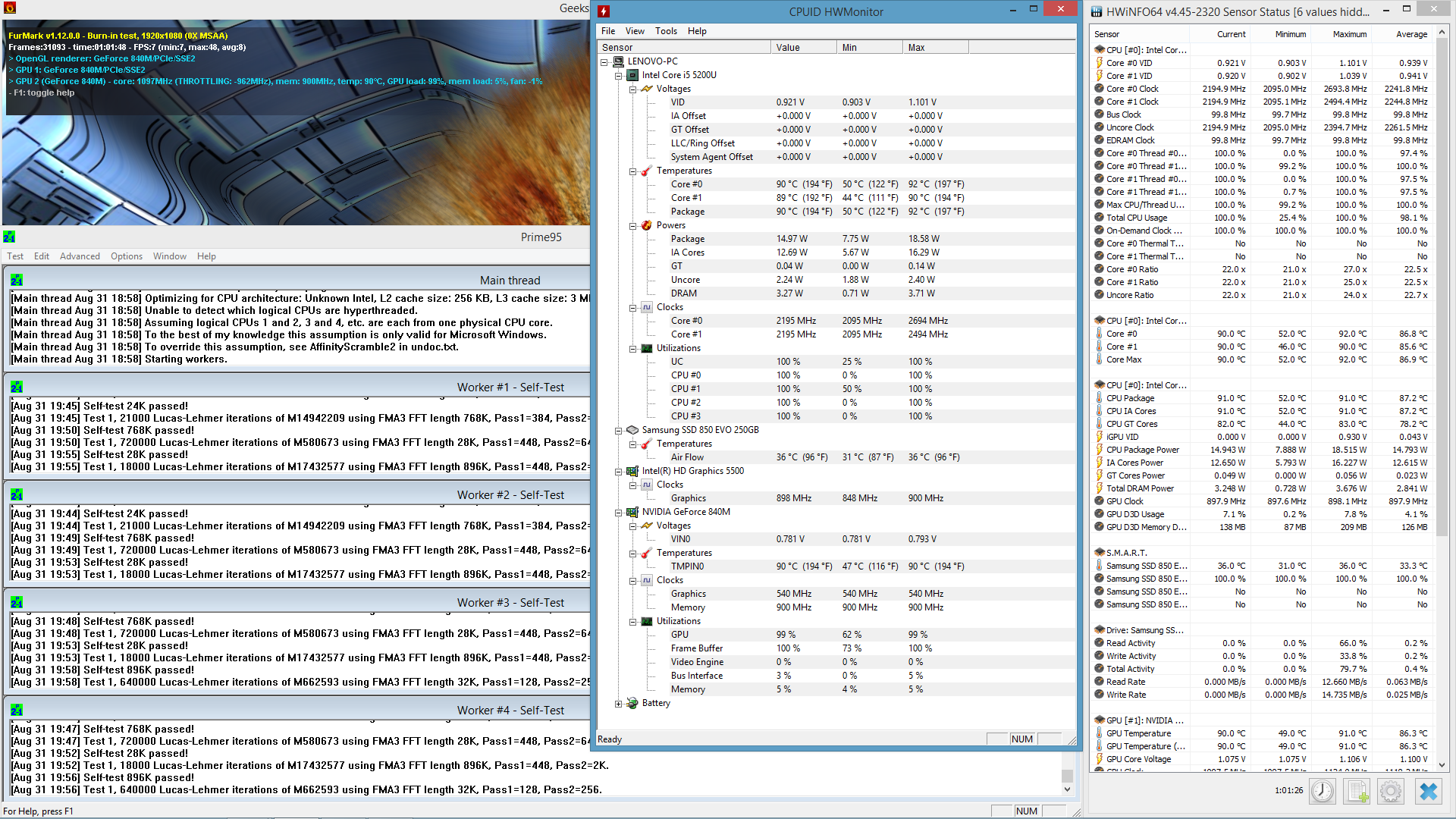Click the GPU [#1]: NVIDIA group icon

(x=1100, y=720)
